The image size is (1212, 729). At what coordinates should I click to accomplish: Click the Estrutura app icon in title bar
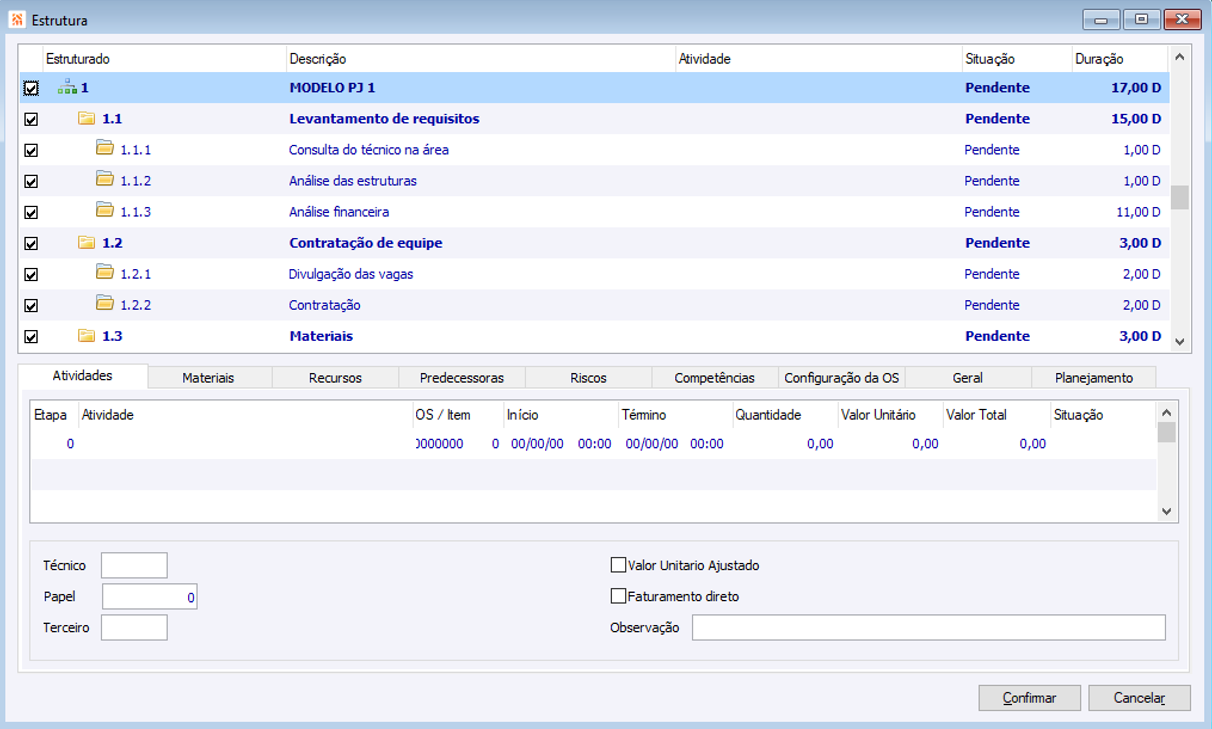[17, 20]
